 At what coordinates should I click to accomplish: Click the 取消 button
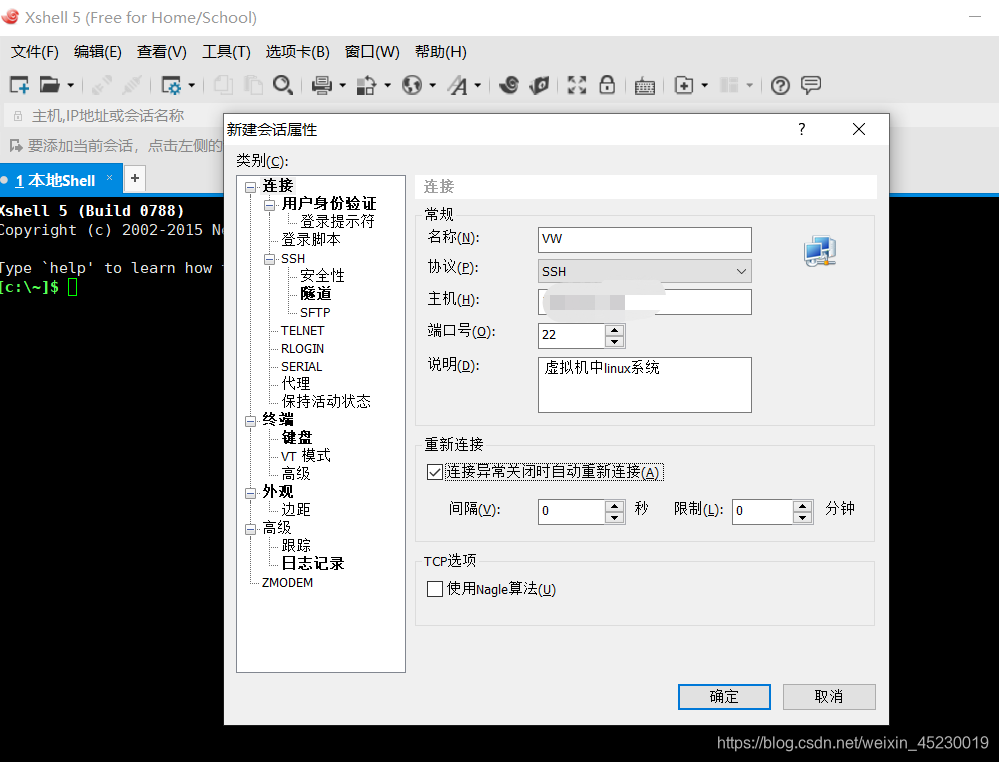829,697
